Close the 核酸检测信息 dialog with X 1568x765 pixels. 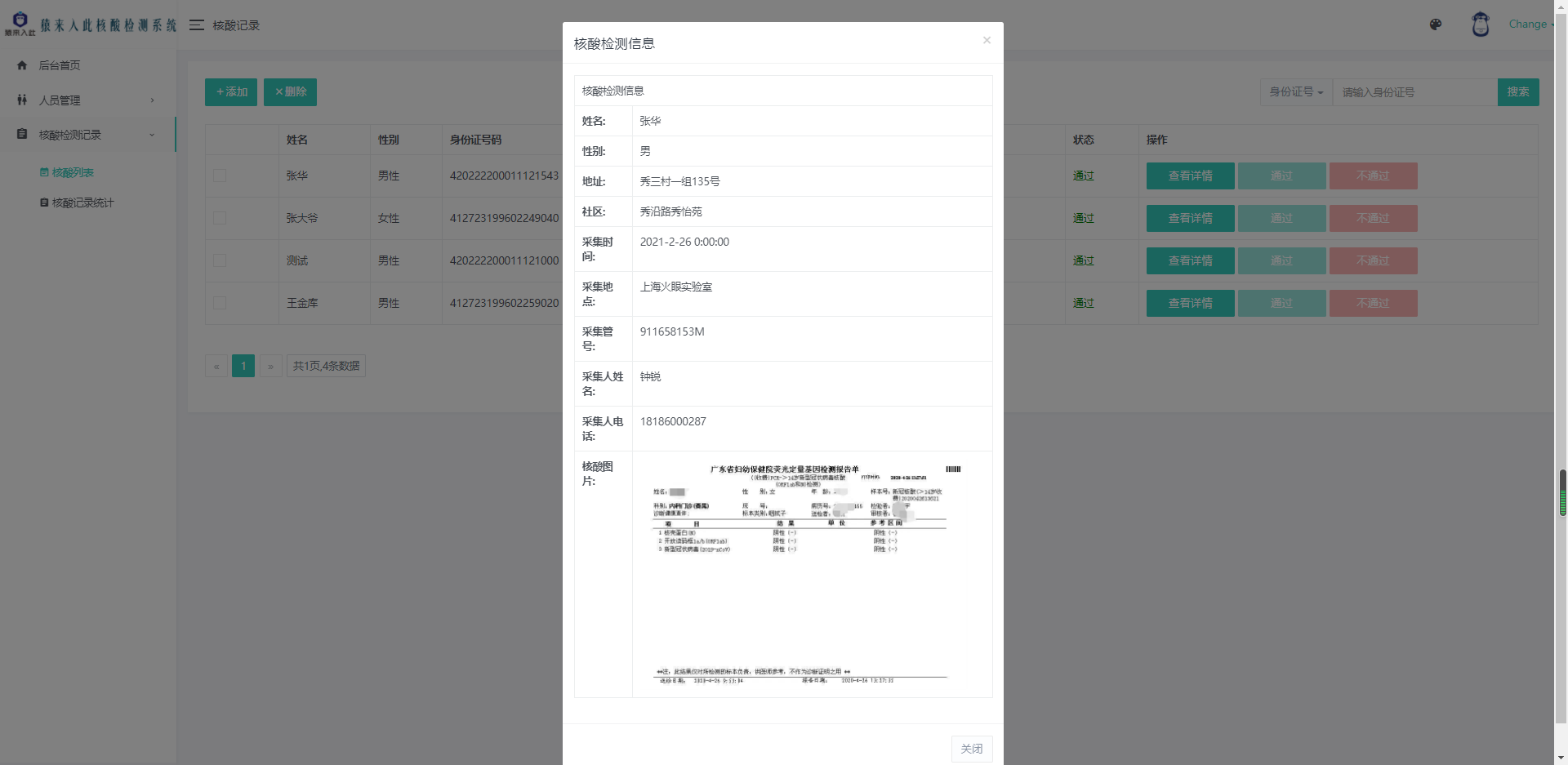coord(987,40)
